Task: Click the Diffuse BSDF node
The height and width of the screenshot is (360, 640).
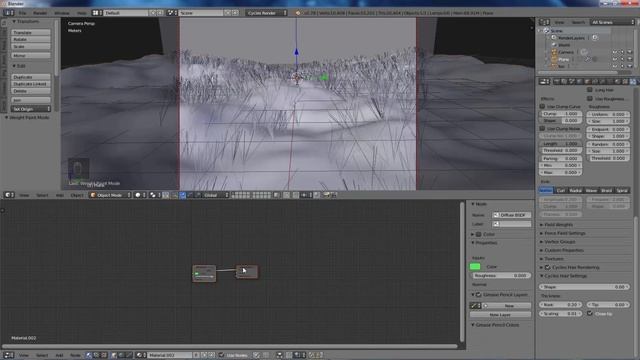Action: (x=204, y=273)
